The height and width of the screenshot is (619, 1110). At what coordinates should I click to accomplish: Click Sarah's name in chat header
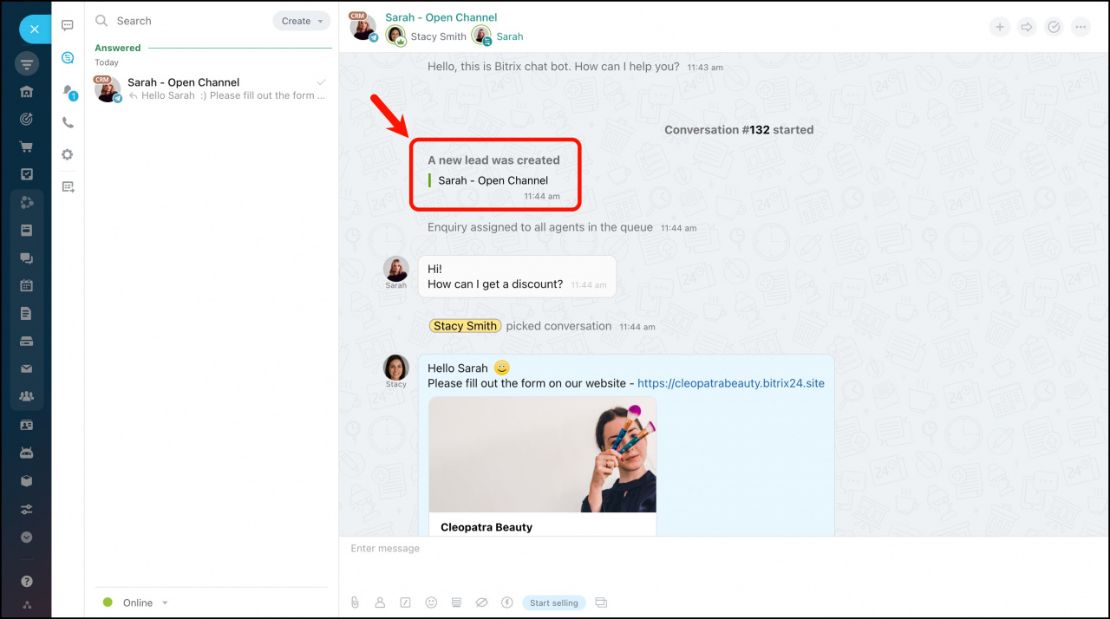[x=509, y=37]
